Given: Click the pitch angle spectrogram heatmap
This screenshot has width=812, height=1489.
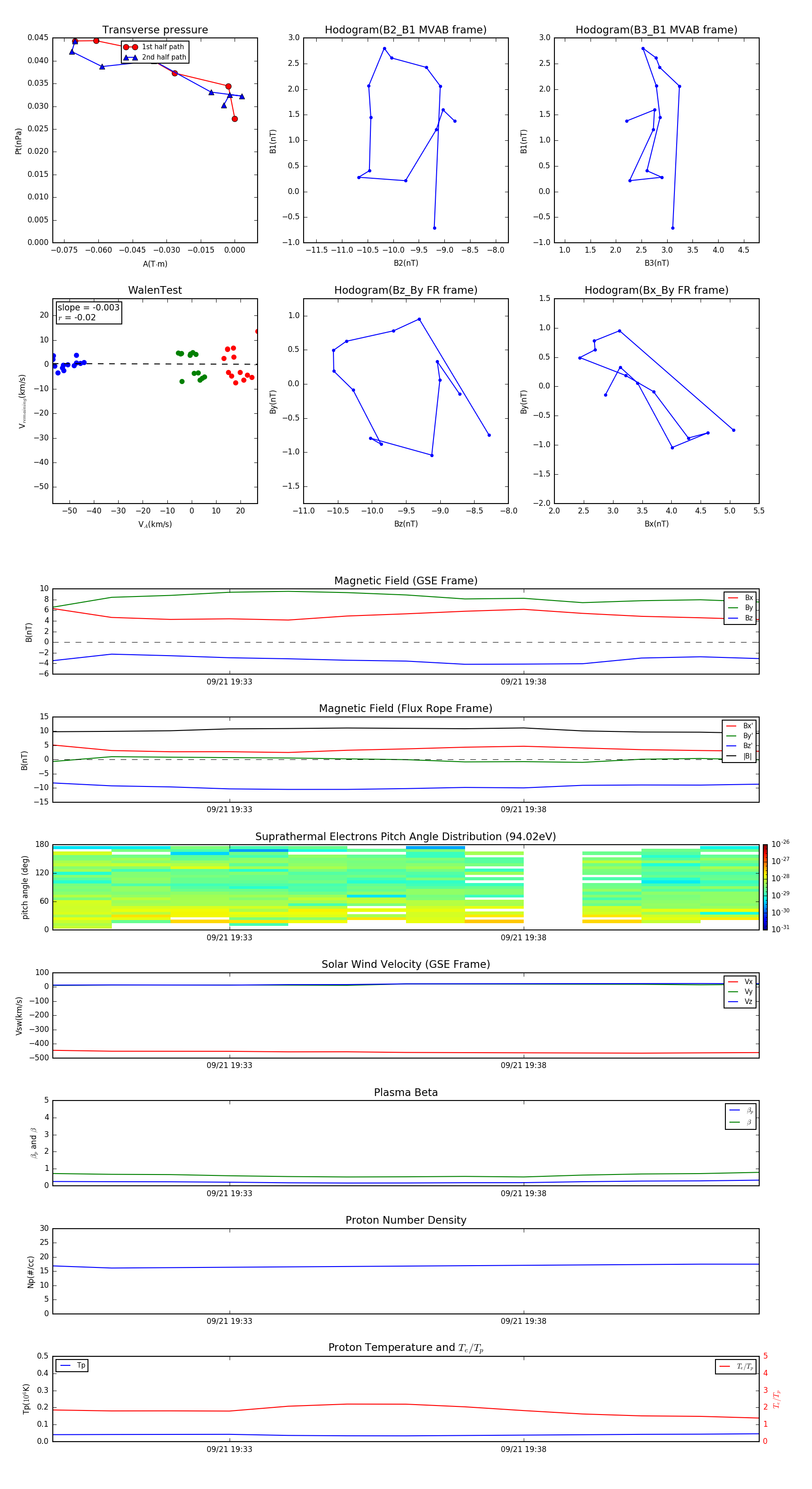Looking at the screenshot, I should (406, 887).
